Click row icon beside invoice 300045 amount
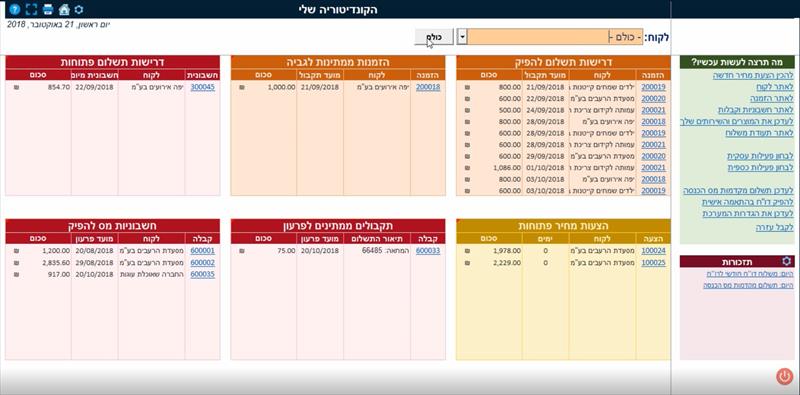 point(16,87)
